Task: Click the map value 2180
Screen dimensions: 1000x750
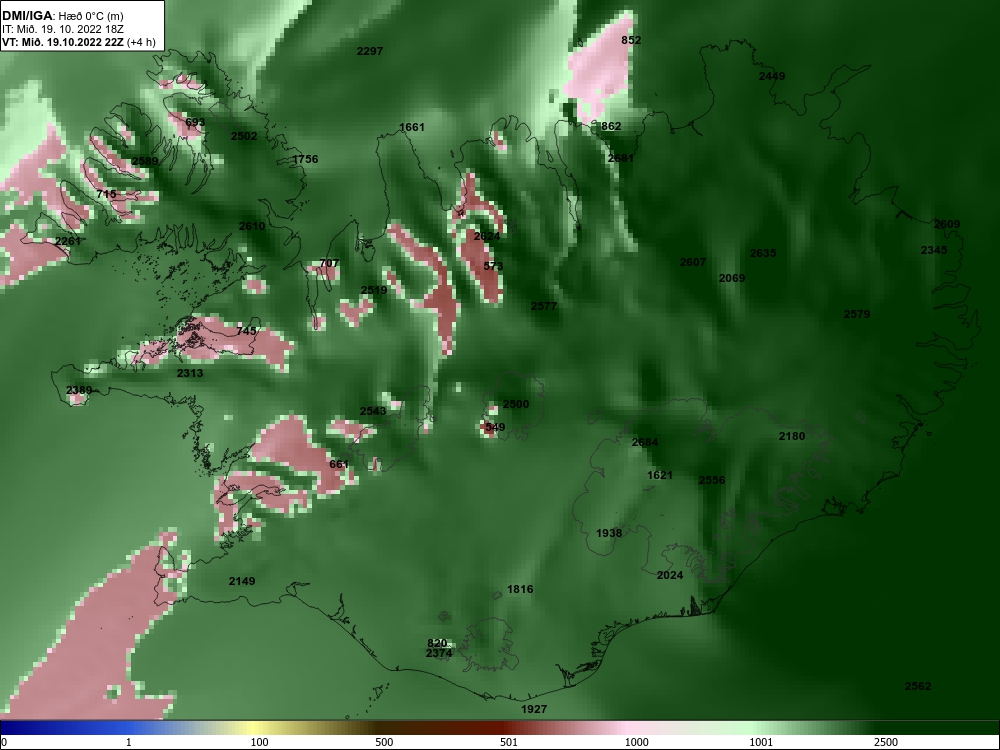Action: [792, 436]
